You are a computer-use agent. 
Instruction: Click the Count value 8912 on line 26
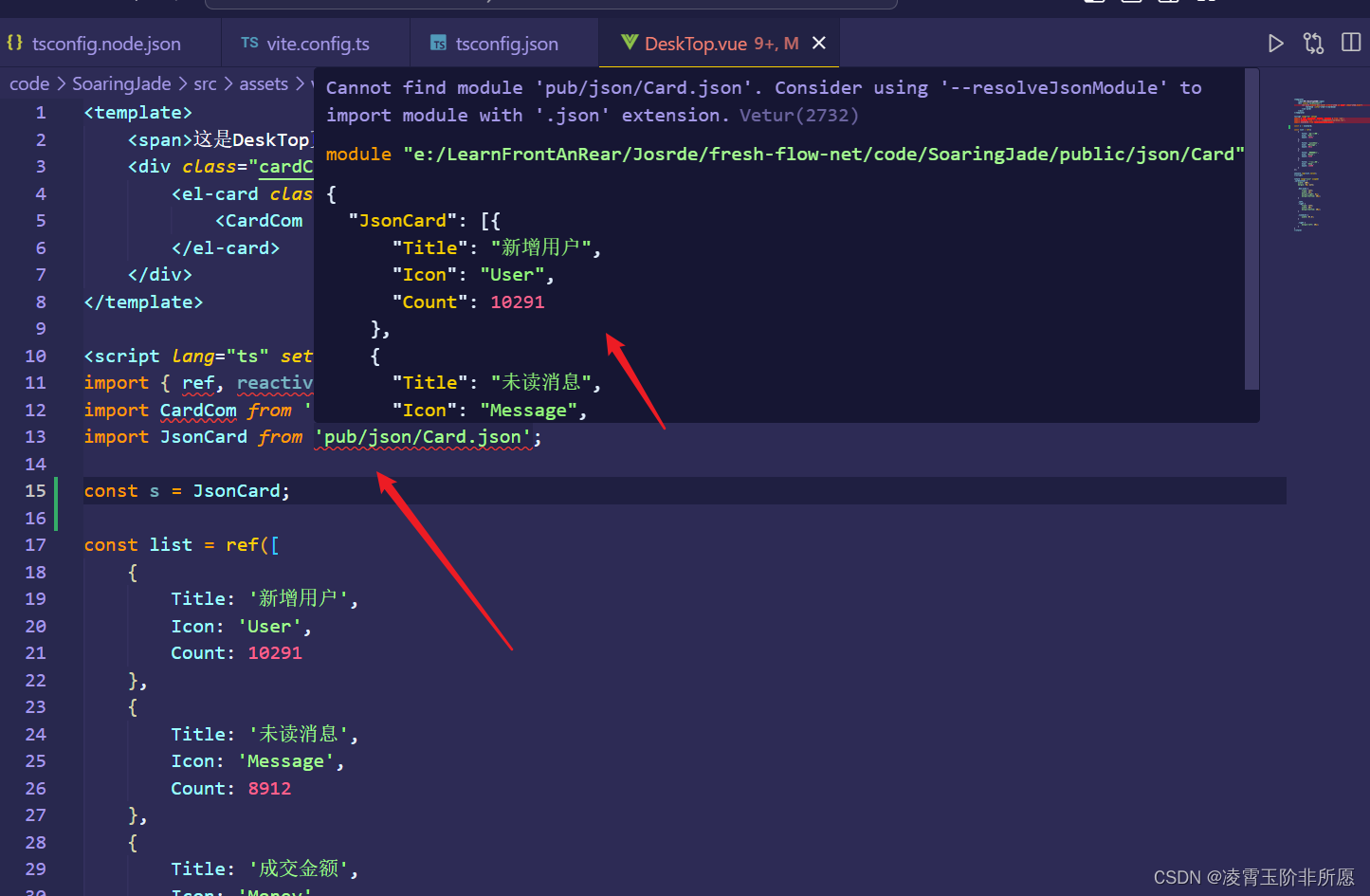coord(269,789)
